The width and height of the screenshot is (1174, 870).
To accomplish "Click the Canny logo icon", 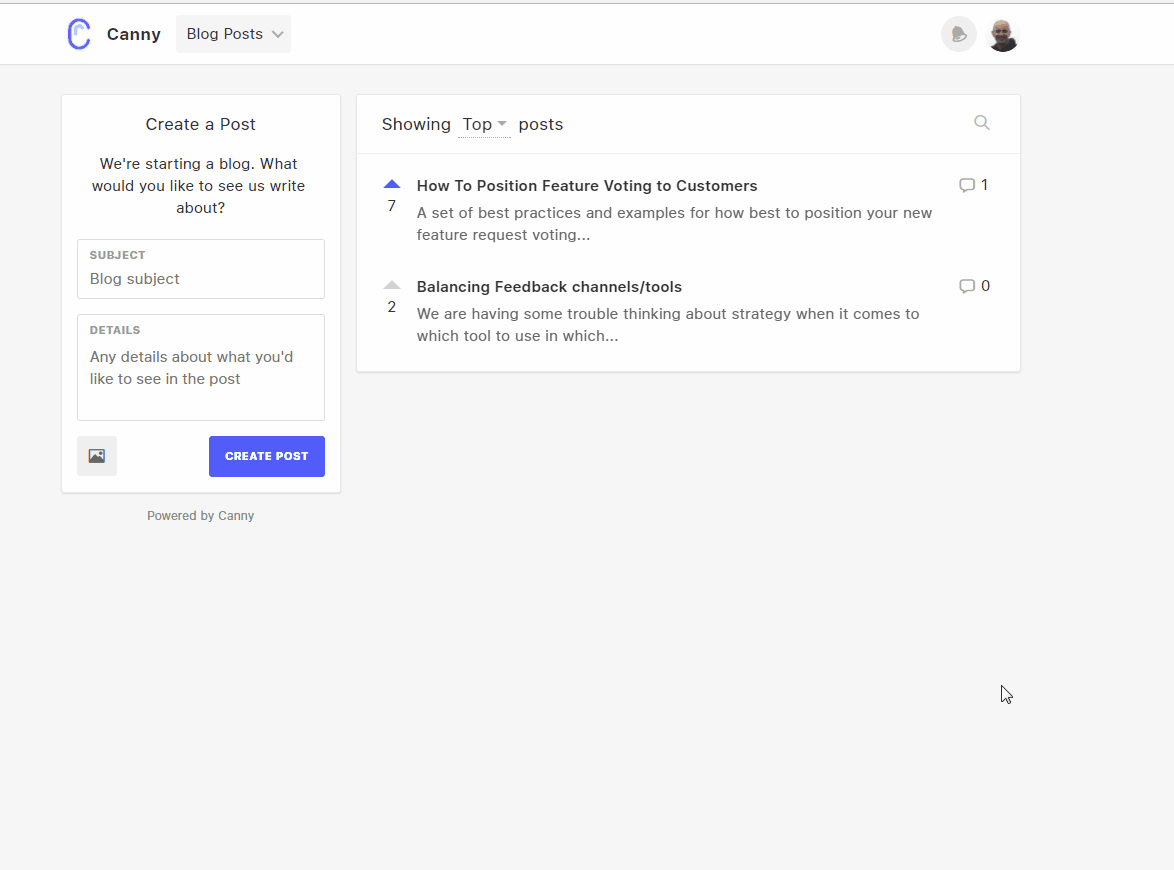I will (79, 34).
